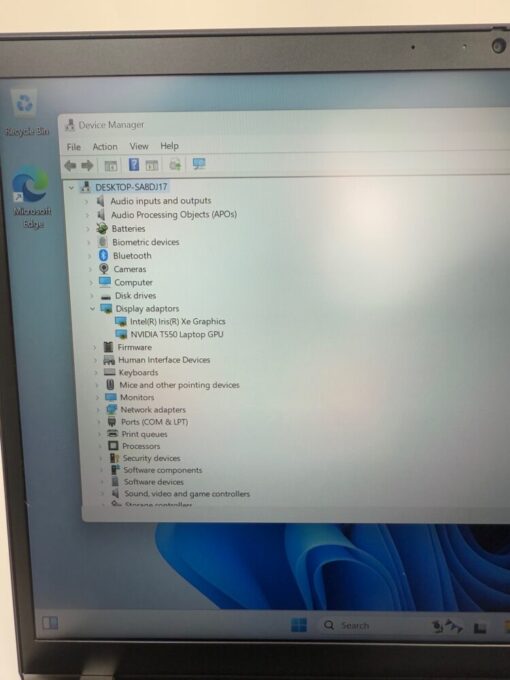Click the Biometric devices category icon
Image resolution: width=510 pixels, height=680 pixels.
pyautogui.click(x=103, y=242)
